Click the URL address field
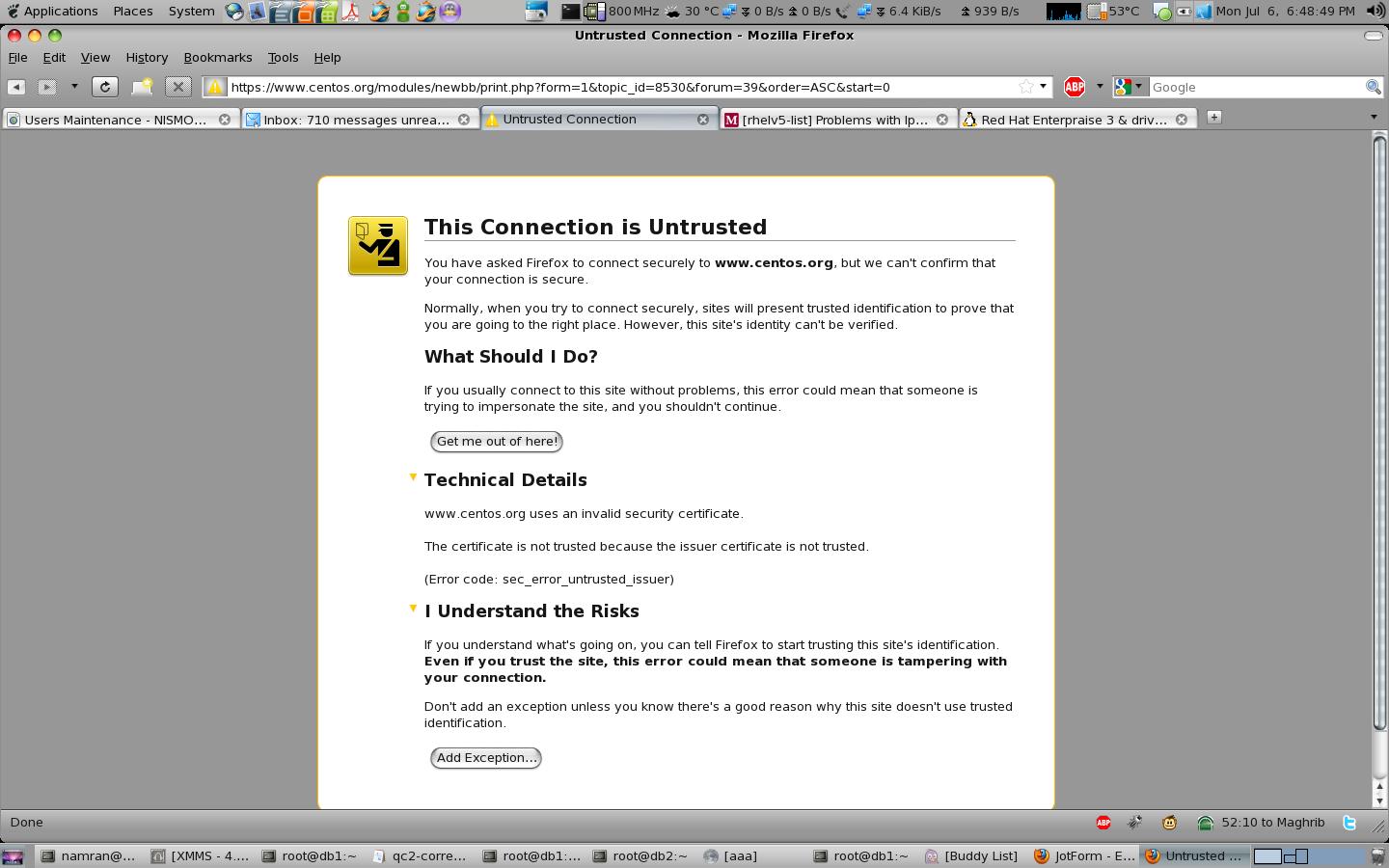 click(x=617, y=87)
